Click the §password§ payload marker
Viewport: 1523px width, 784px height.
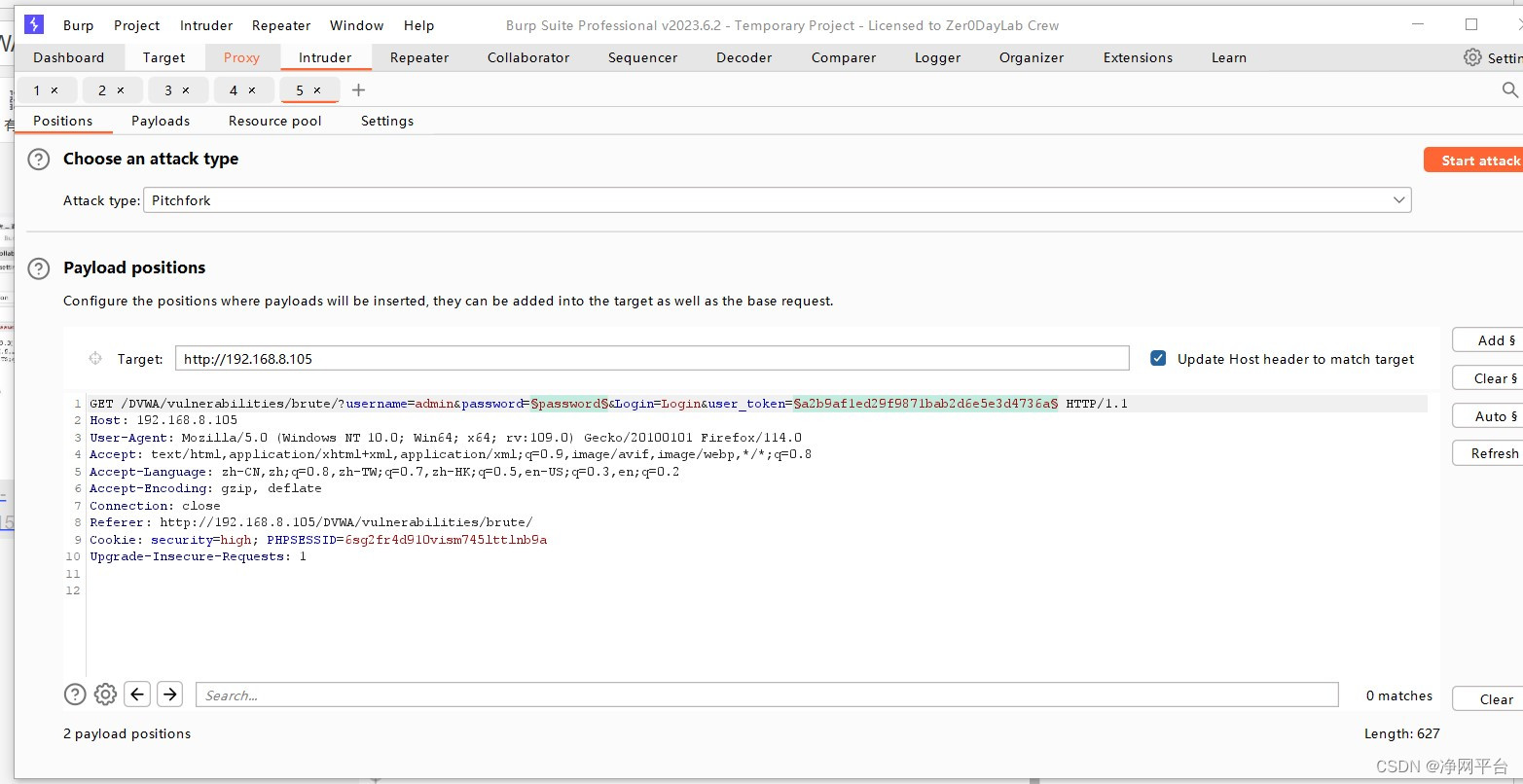(569, 404)
